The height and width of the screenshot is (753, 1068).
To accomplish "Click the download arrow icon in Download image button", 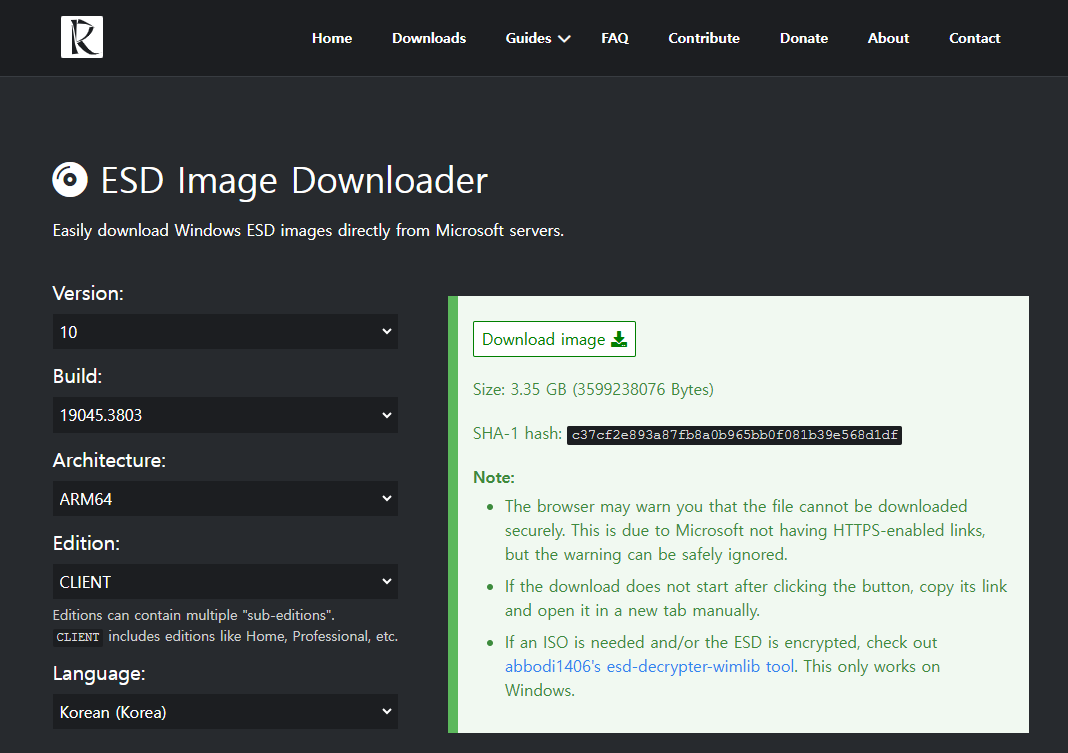I will [618, 339].
